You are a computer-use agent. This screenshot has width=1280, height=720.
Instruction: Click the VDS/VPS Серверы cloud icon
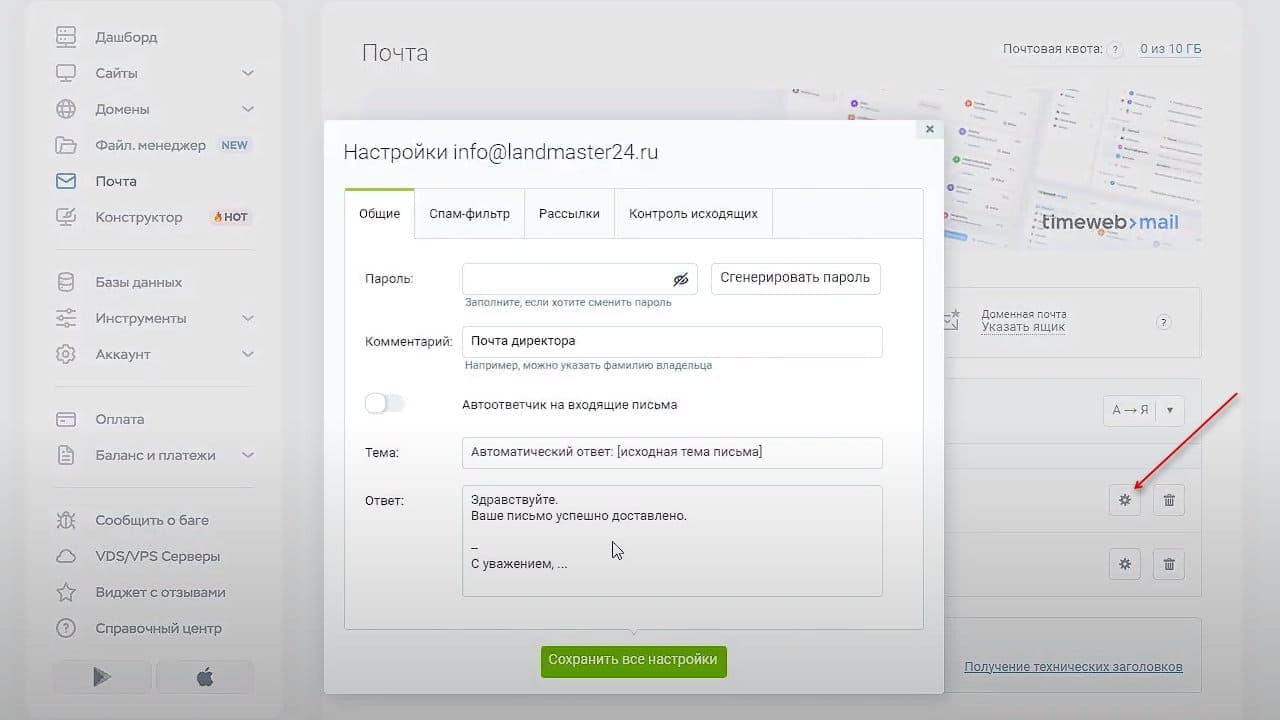pyautogui.click(x=66, y=556)
